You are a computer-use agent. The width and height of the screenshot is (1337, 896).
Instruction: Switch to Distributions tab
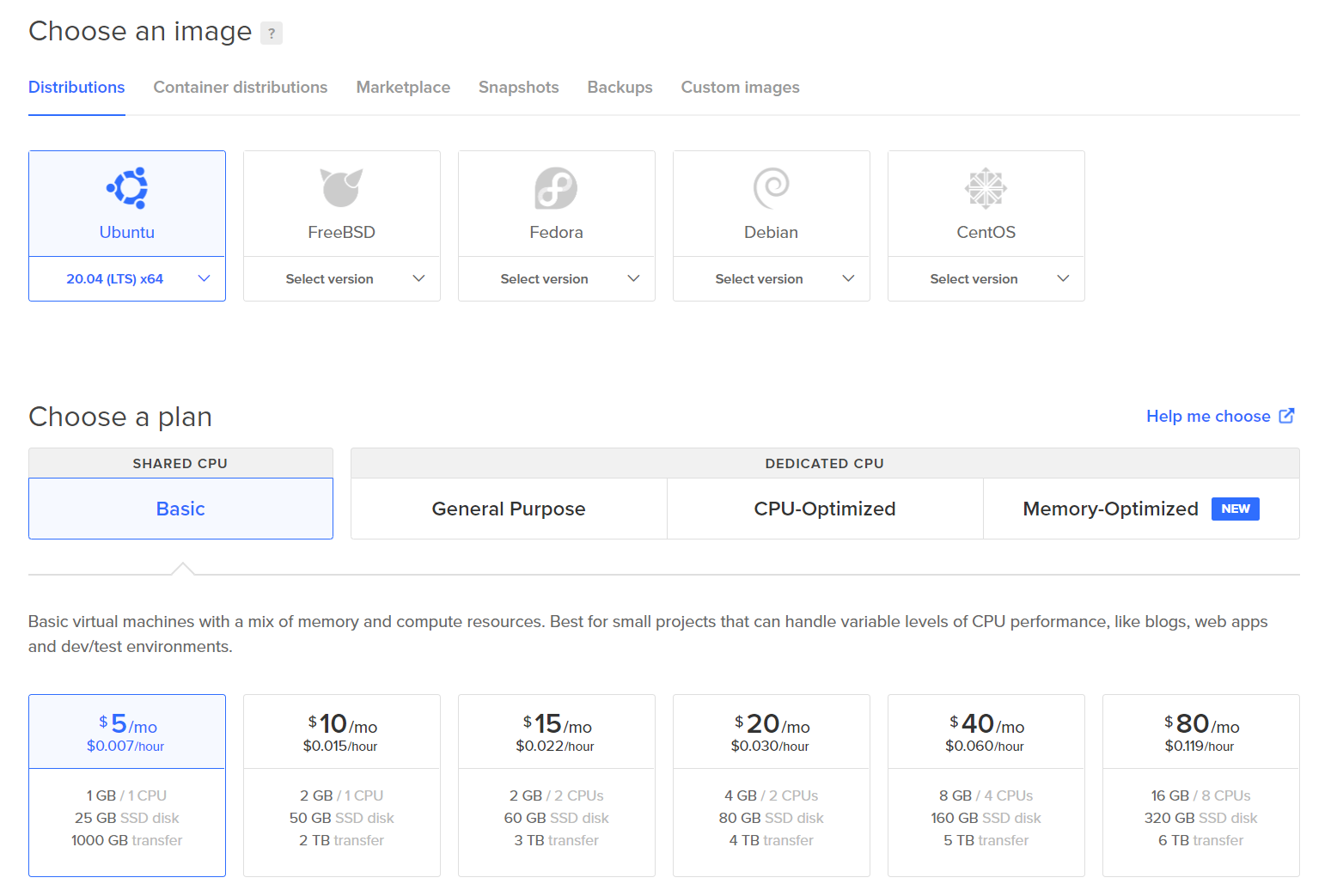[76, 88]
